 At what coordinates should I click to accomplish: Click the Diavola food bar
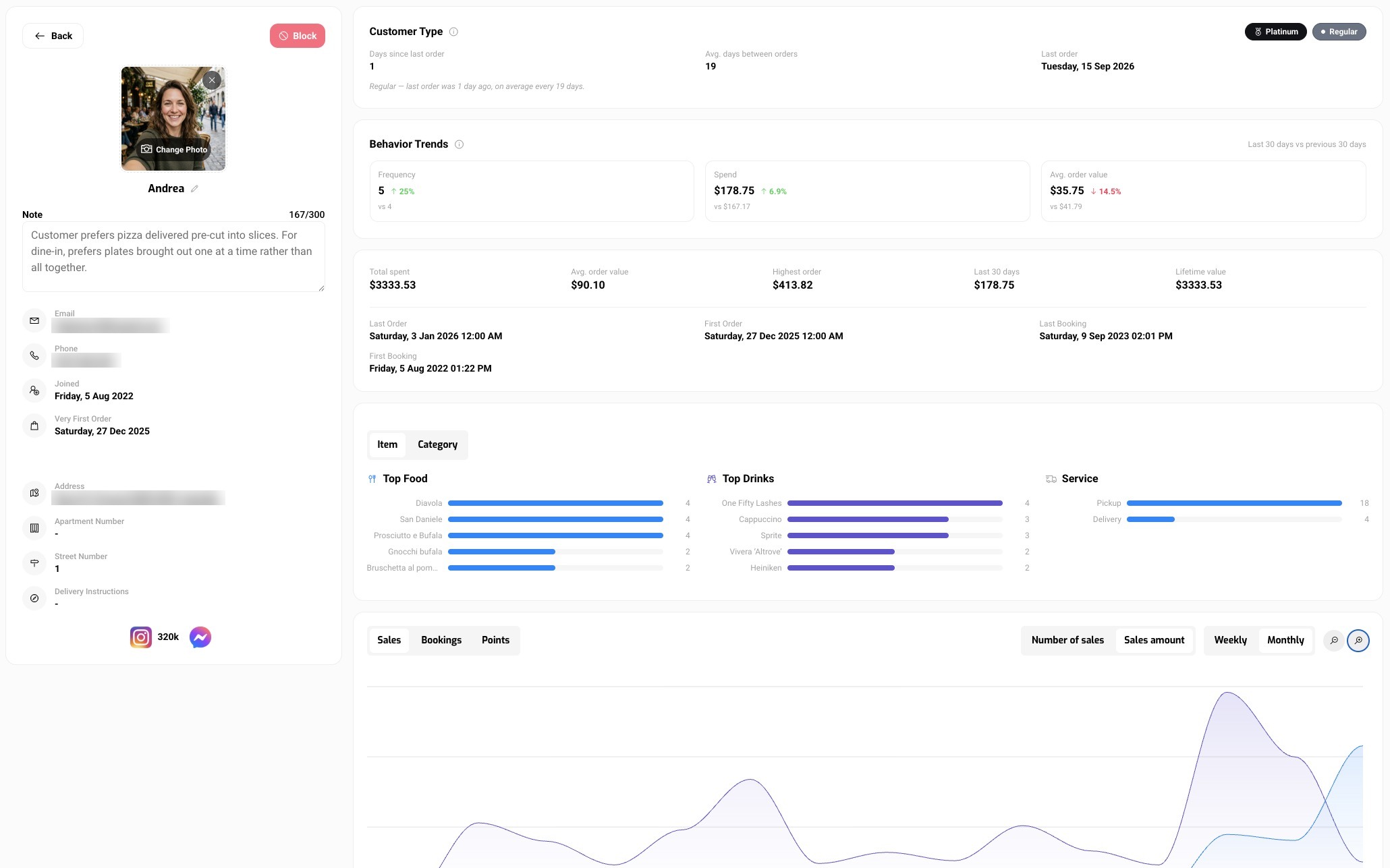555,503
